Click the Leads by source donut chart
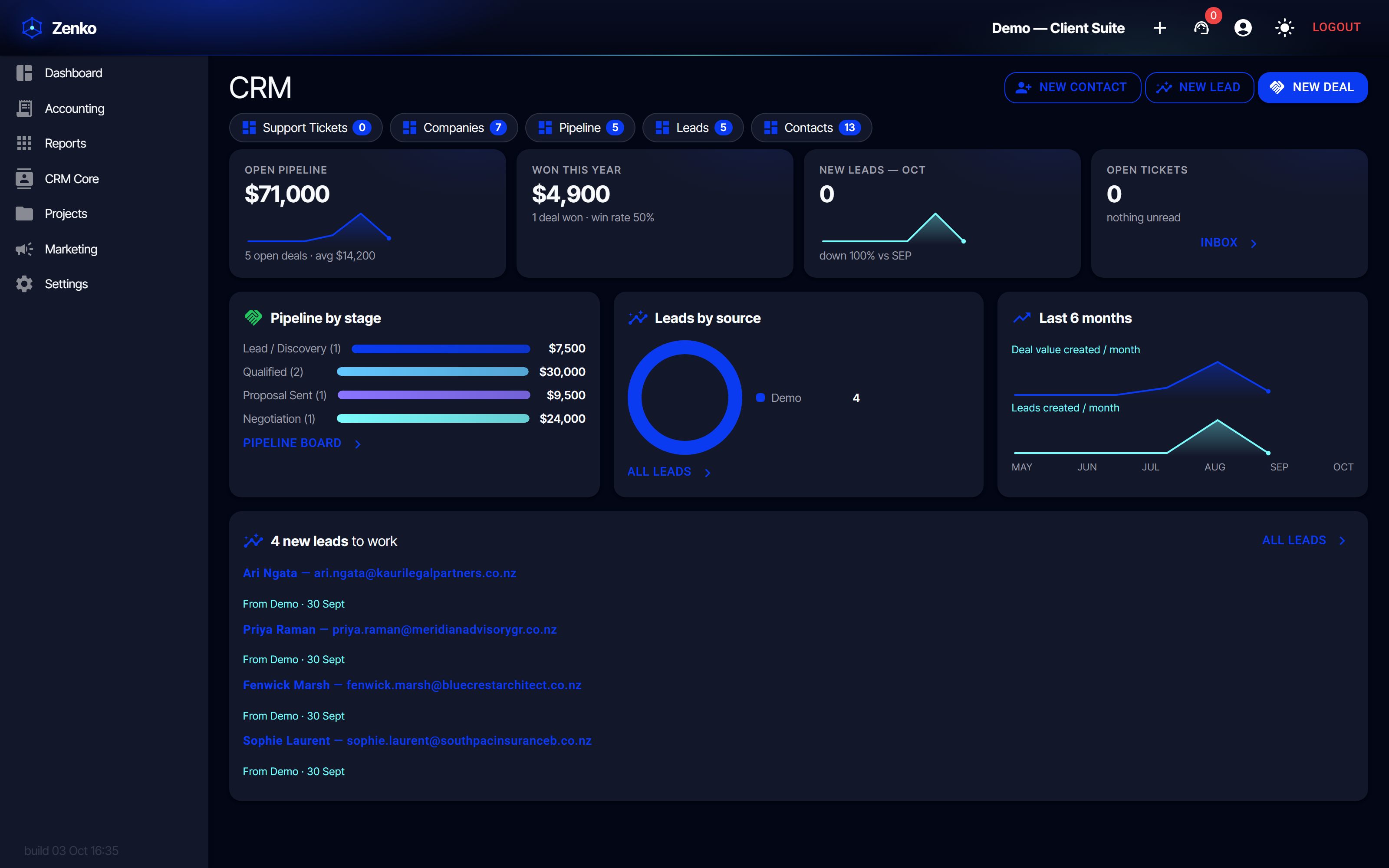This screenshot has height=868, width=1389. 685,397
